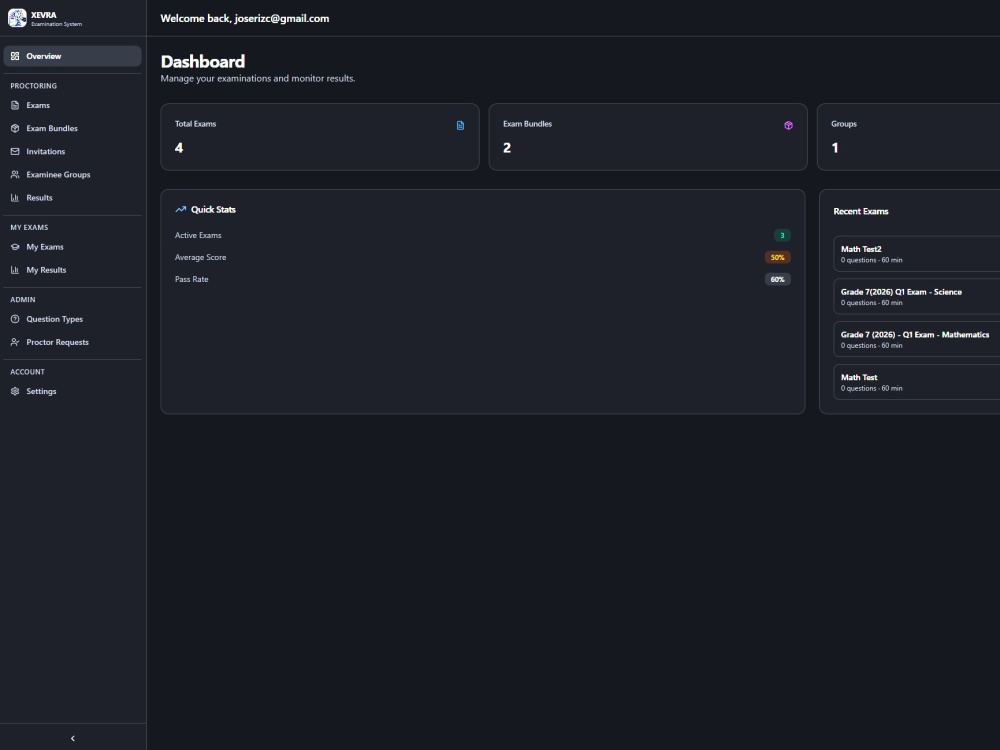
Task: Click the Average Score 50% badge
Action: click(777, 258)
